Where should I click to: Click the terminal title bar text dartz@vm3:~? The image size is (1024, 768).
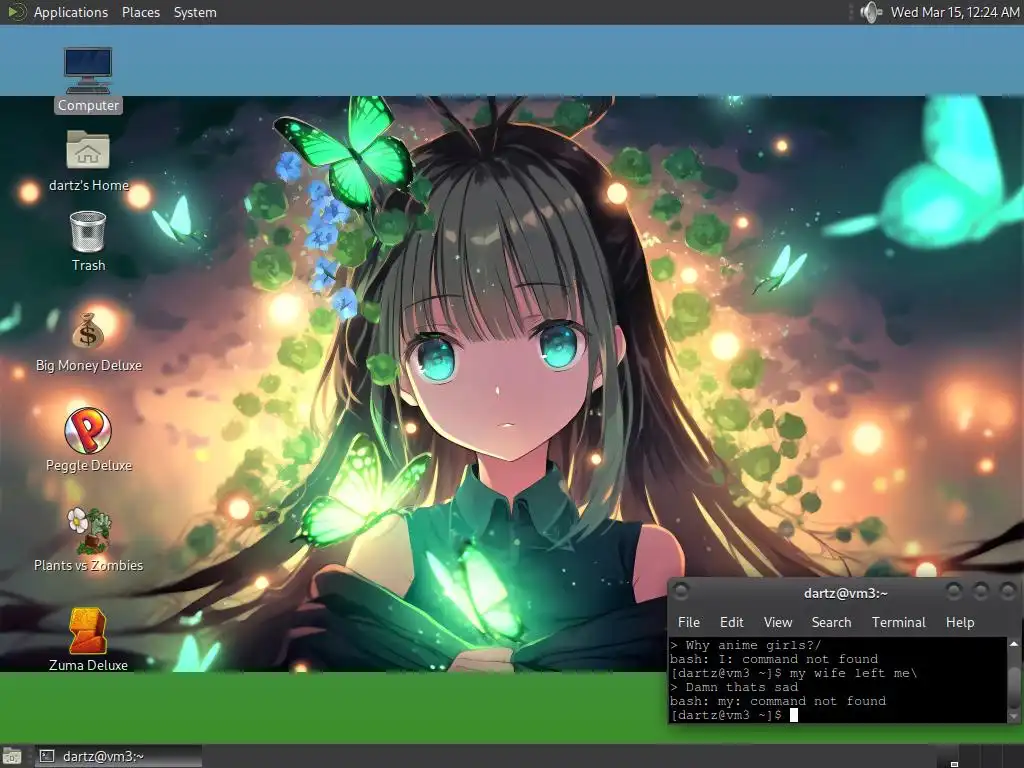(845, 593)
